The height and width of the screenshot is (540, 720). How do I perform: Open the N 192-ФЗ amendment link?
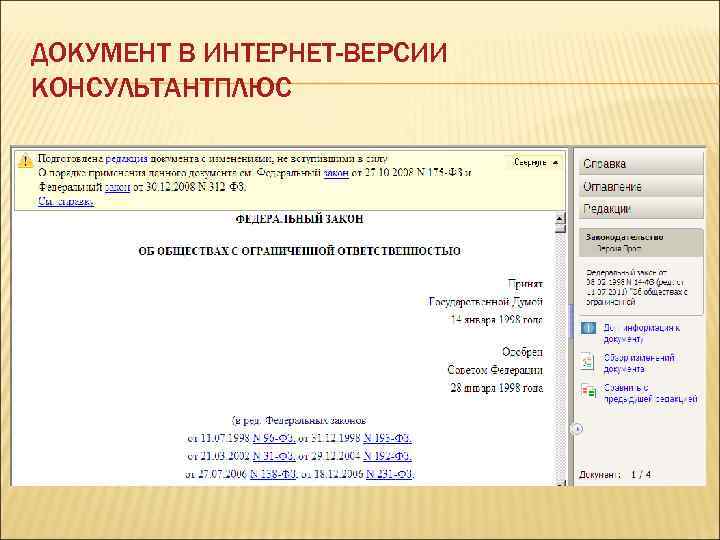point(387,456)
